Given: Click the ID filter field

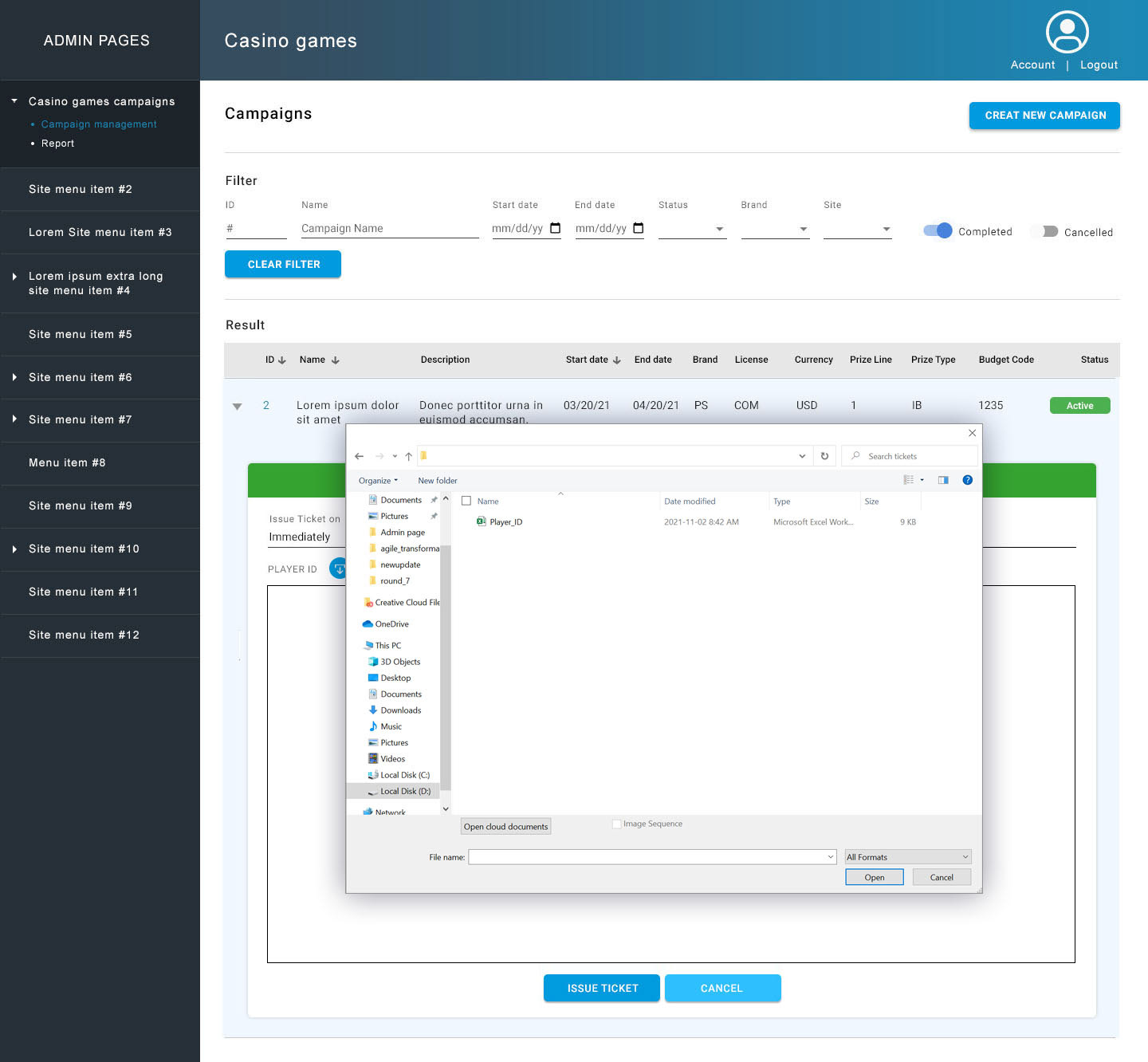Looking at the screenshot, I should 256,228.
